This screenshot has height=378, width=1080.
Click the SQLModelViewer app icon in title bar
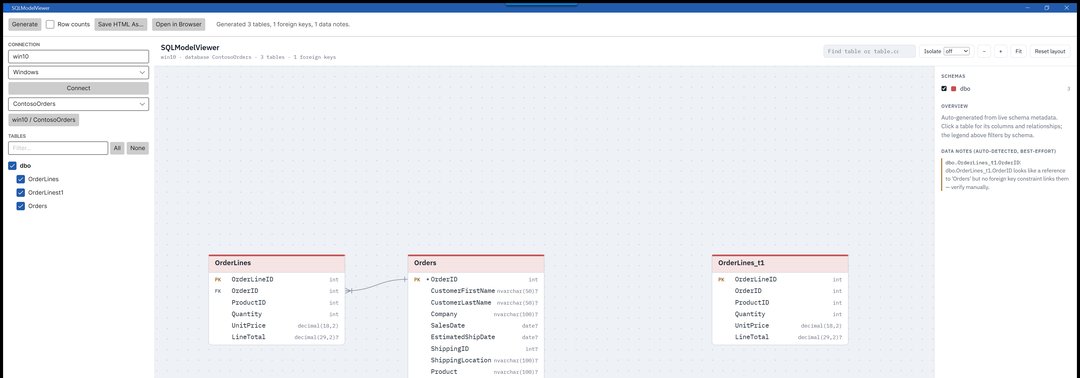6,8
